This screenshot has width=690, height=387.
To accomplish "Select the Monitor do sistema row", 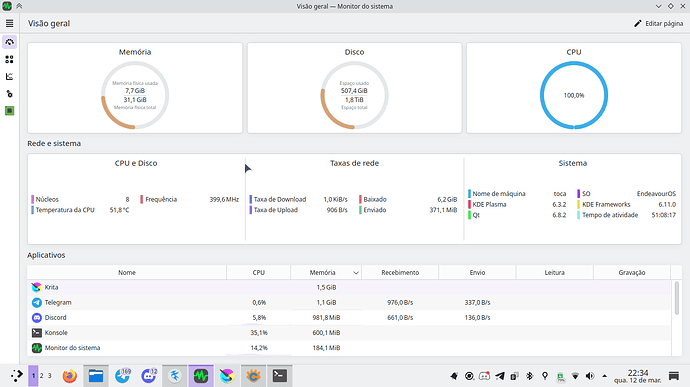I will (349, 348).
